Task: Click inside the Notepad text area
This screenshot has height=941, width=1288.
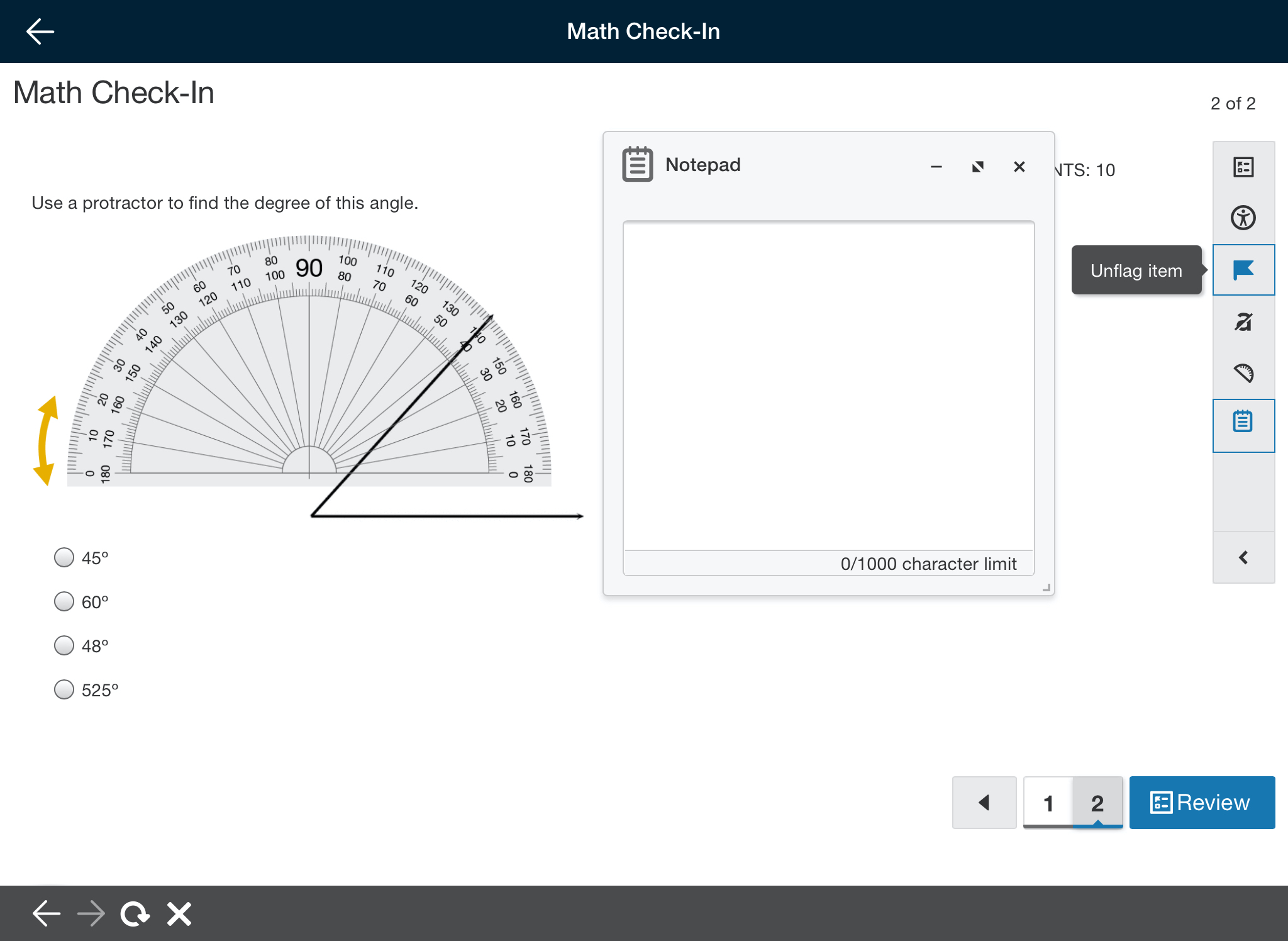Action: click(828, 385)
